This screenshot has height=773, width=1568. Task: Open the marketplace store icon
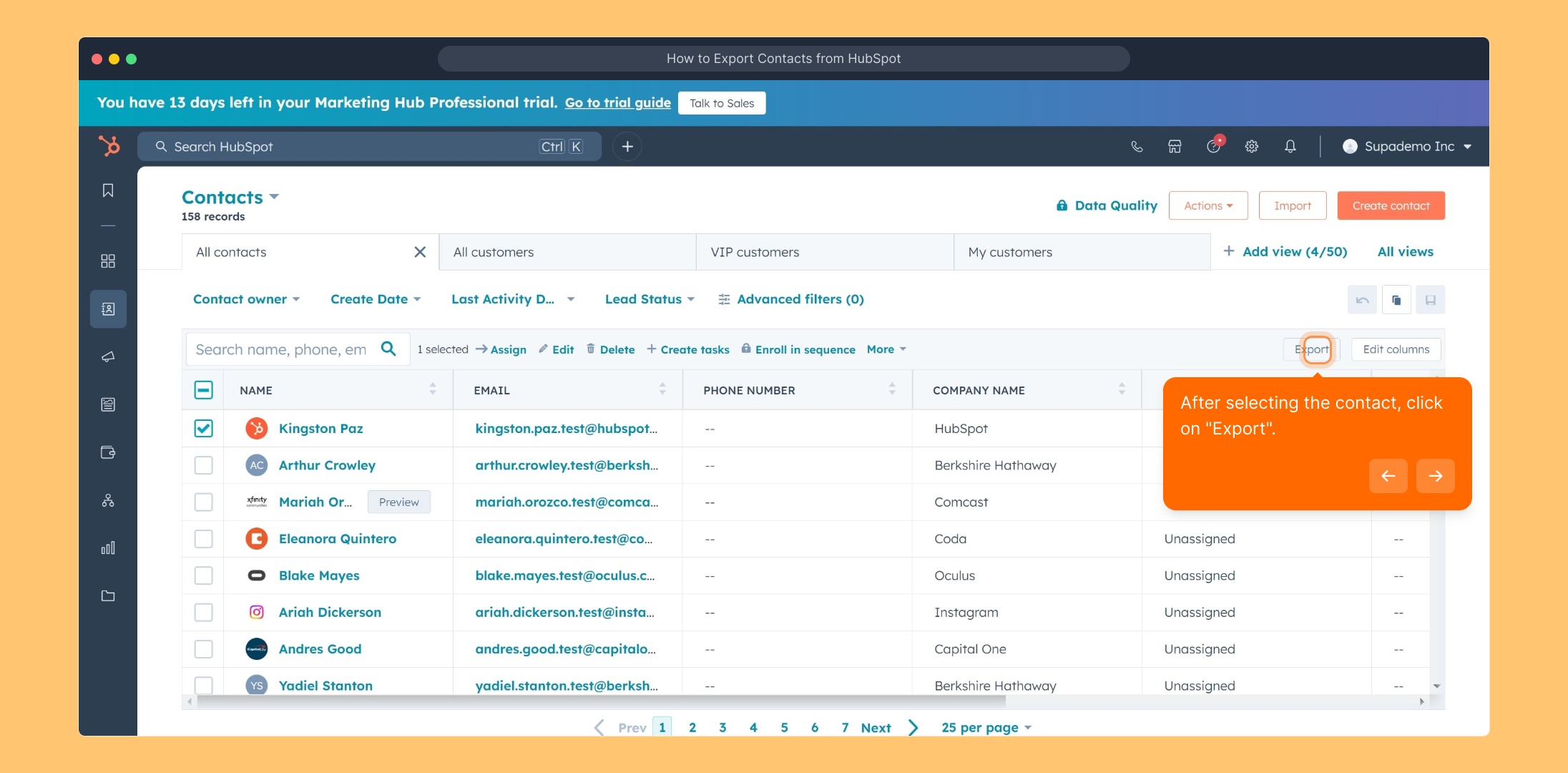click(x=1175, y=147)
